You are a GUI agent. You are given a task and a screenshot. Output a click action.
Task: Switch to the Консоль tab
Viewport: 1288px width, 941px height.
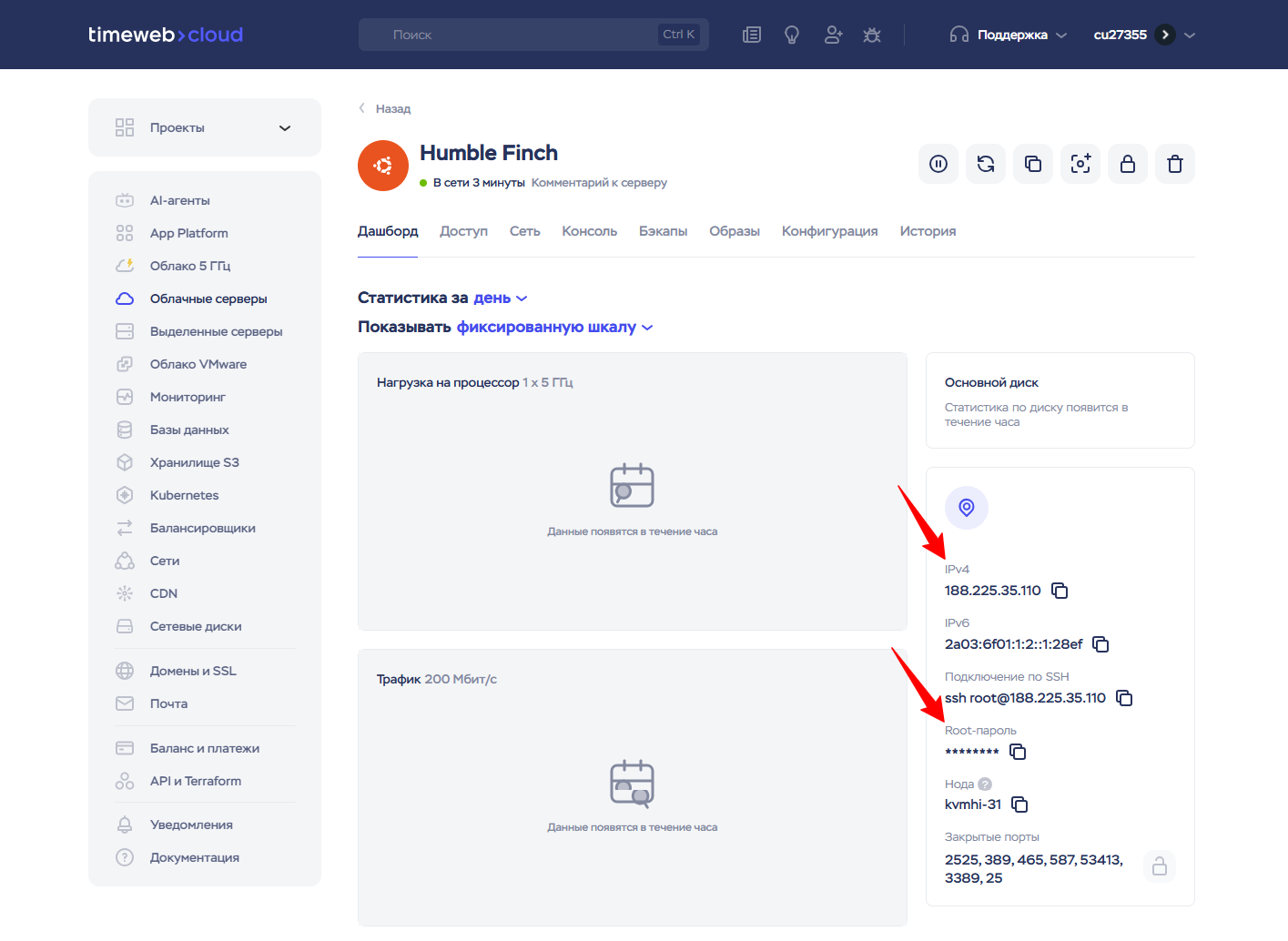(x=589, y=231)
